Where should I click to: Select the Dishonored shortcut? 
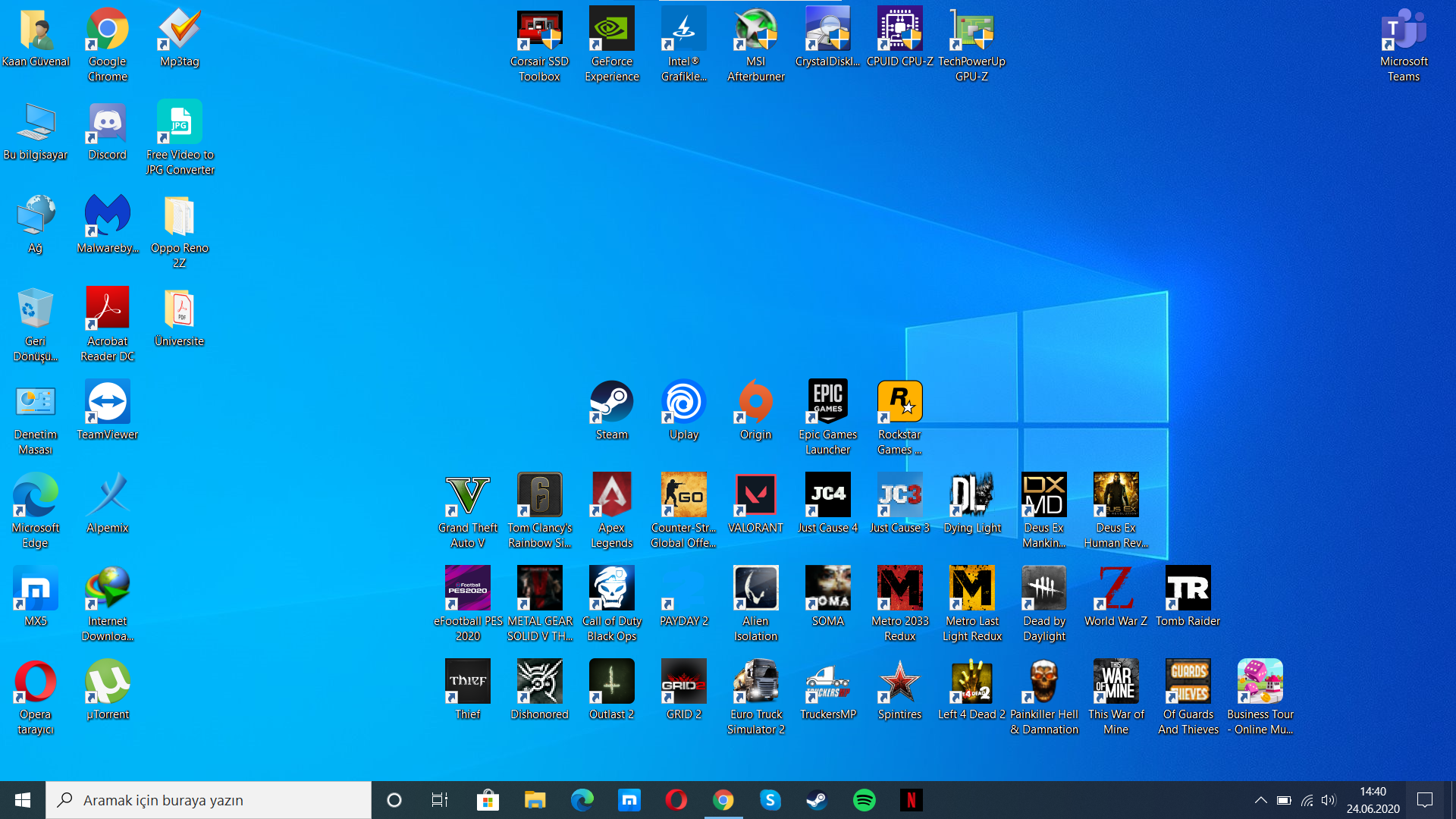540,690
